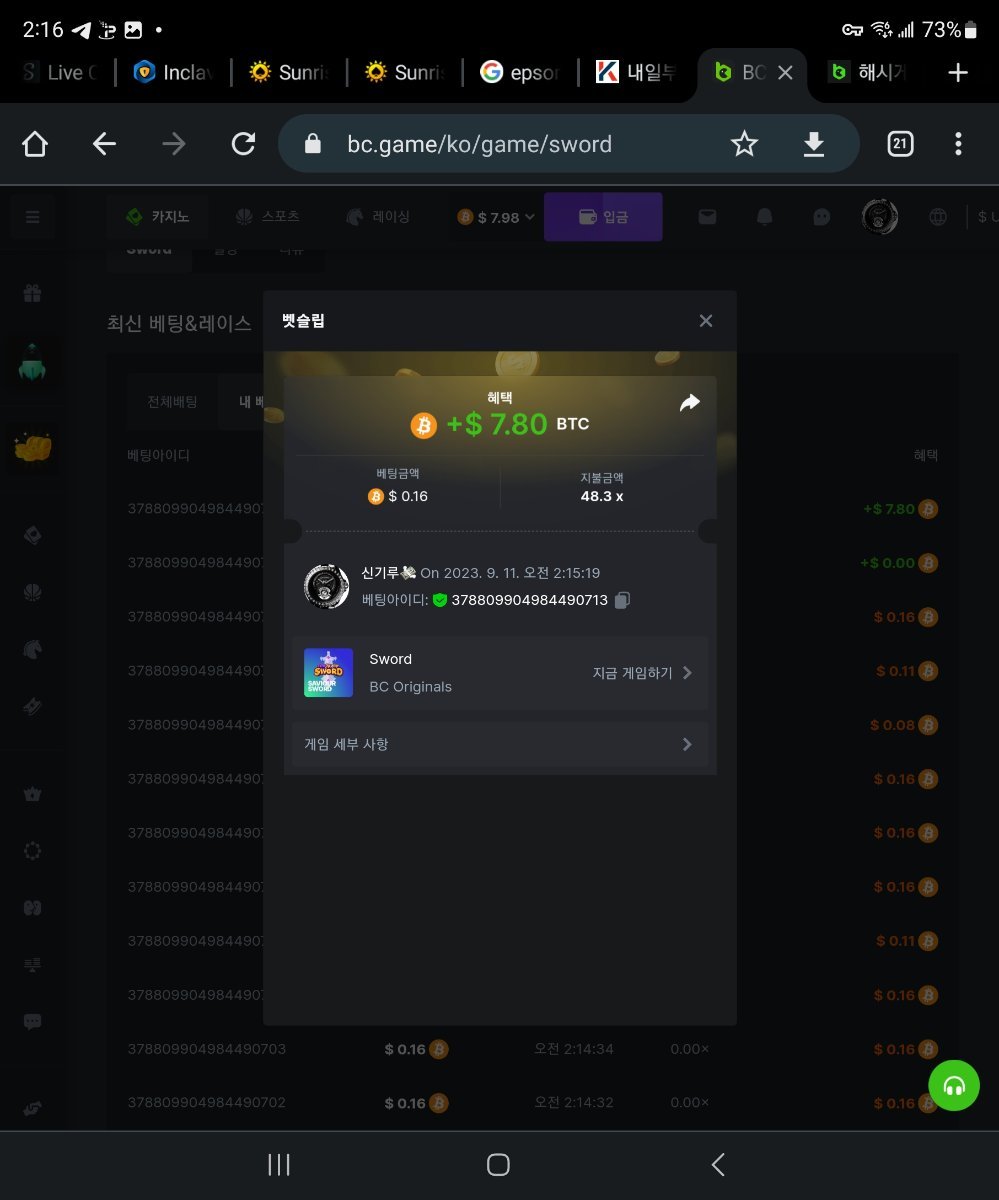Expand the 게임 세부 사항 row
This screenshot has width=999, height=1200.
click(499, 744)
